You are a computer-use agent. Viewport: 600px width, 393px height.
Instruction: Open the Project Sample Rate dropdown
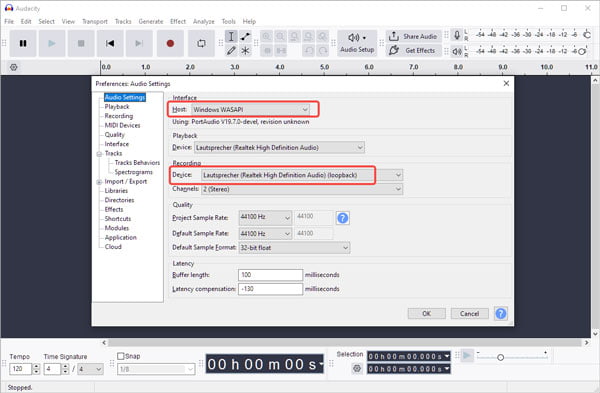[x=265, y=217]
